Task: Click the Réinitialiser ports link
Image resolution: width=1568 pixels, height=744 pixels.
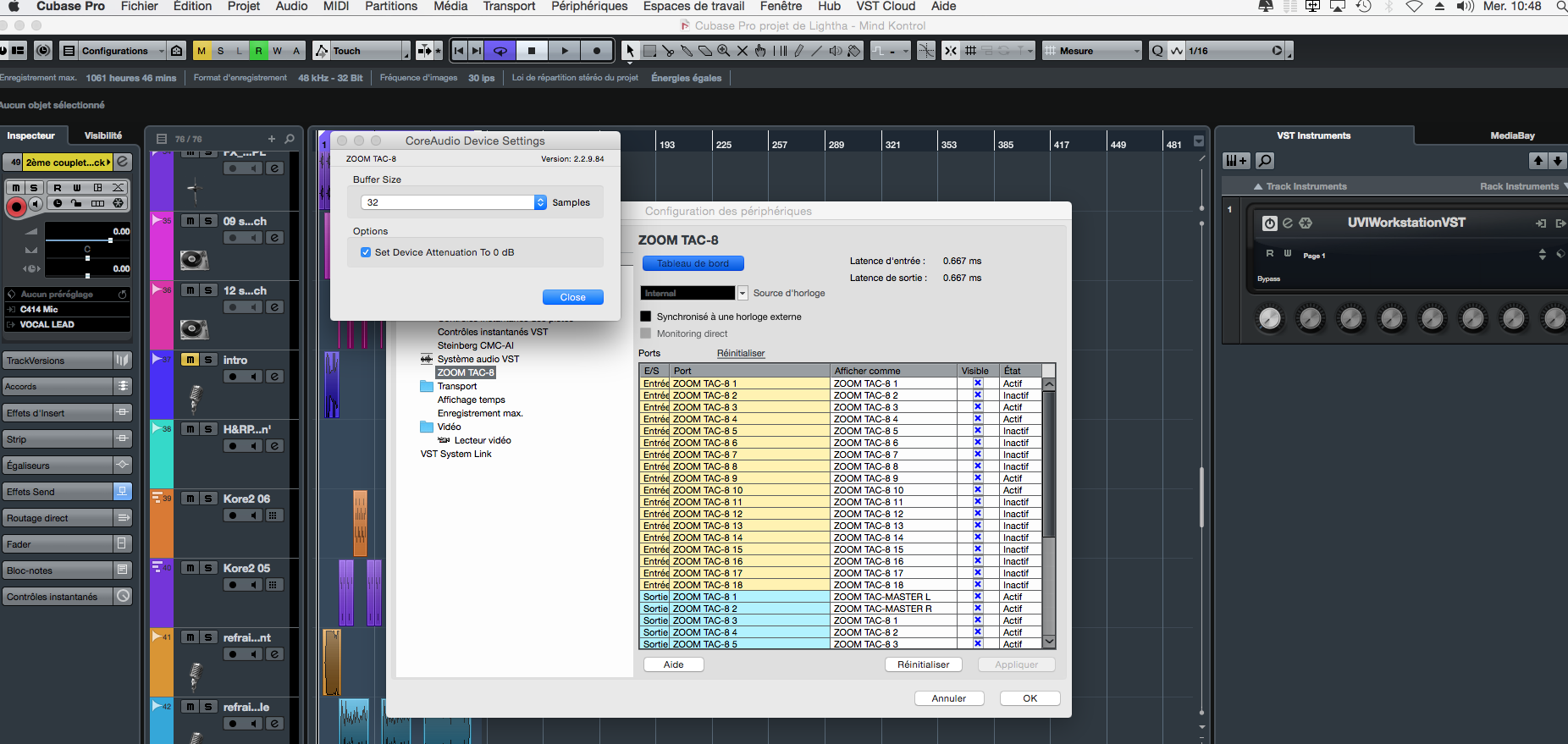Action: coord(741,353)
